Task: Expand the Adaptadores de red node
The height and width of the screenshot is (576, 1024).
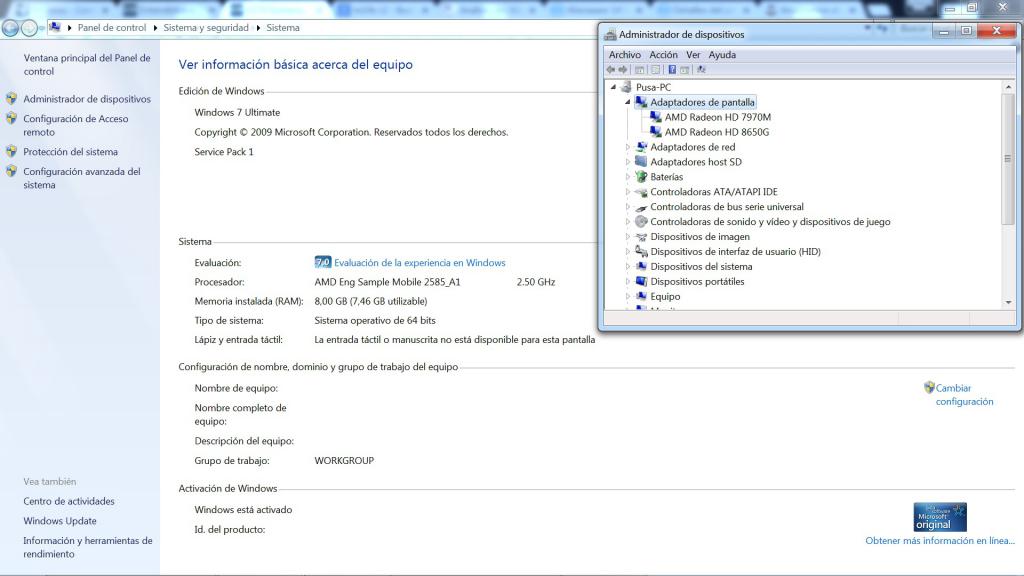Action: [x=628, y=147]
